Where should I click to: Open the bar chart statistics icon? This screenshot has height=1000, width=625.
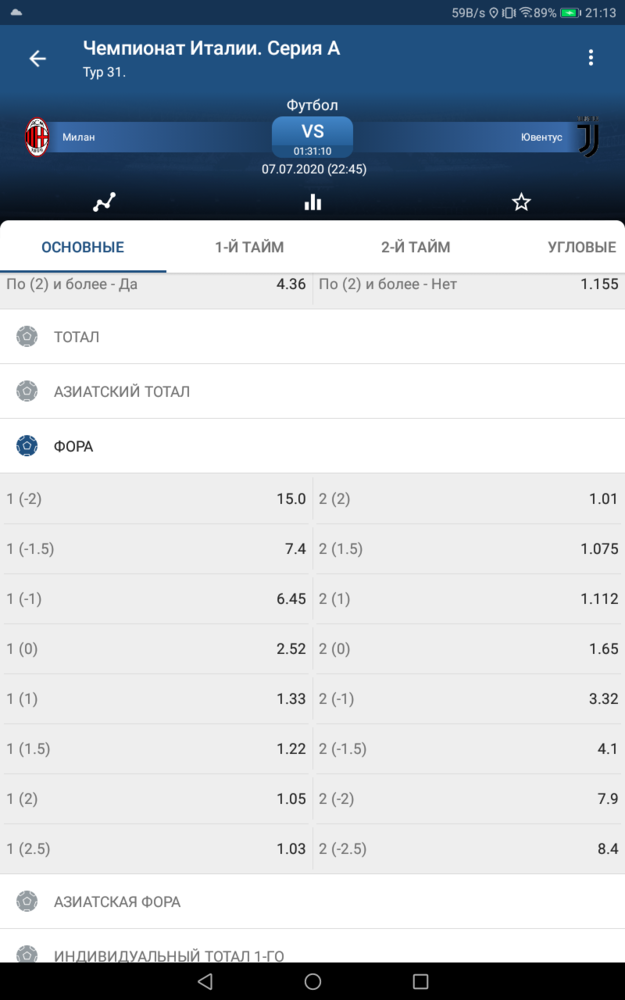click(x=312, y=202)
